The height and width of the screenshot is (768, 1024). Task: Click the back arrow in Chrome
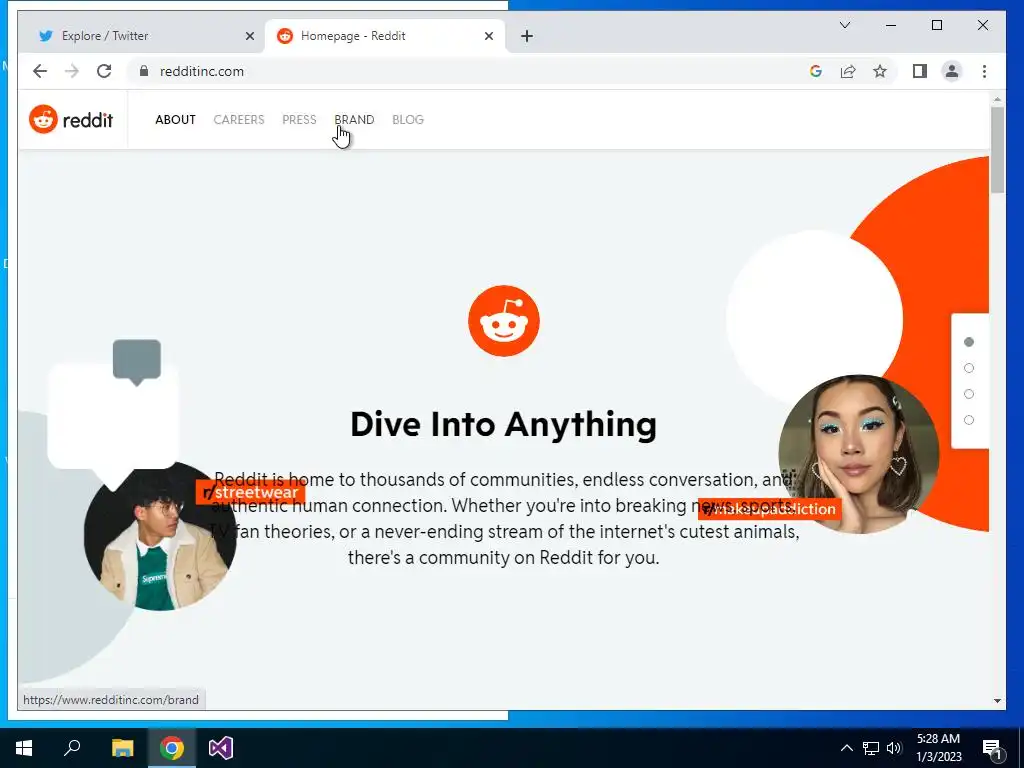point(40,71)
